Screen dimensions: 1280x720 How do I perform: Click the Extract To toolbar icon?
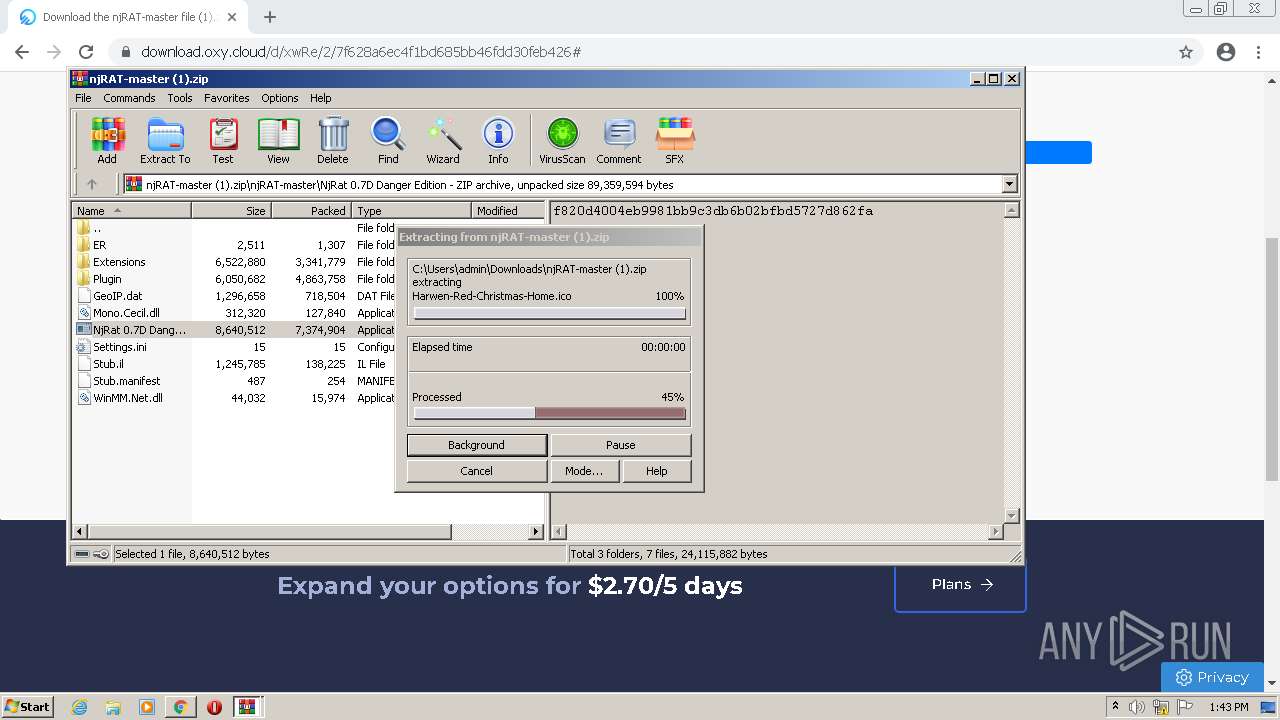[x=165, y=140]
